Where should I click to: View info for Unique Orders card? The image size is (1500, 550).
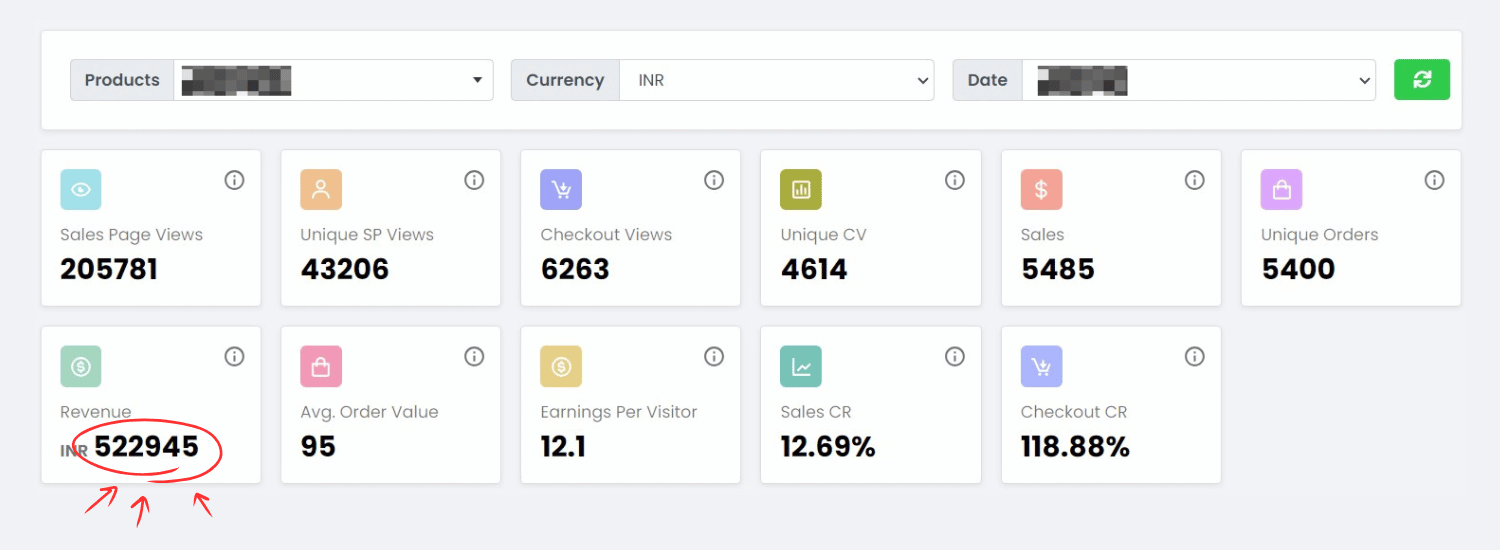pyautogui.click(x=1434, y=180)
